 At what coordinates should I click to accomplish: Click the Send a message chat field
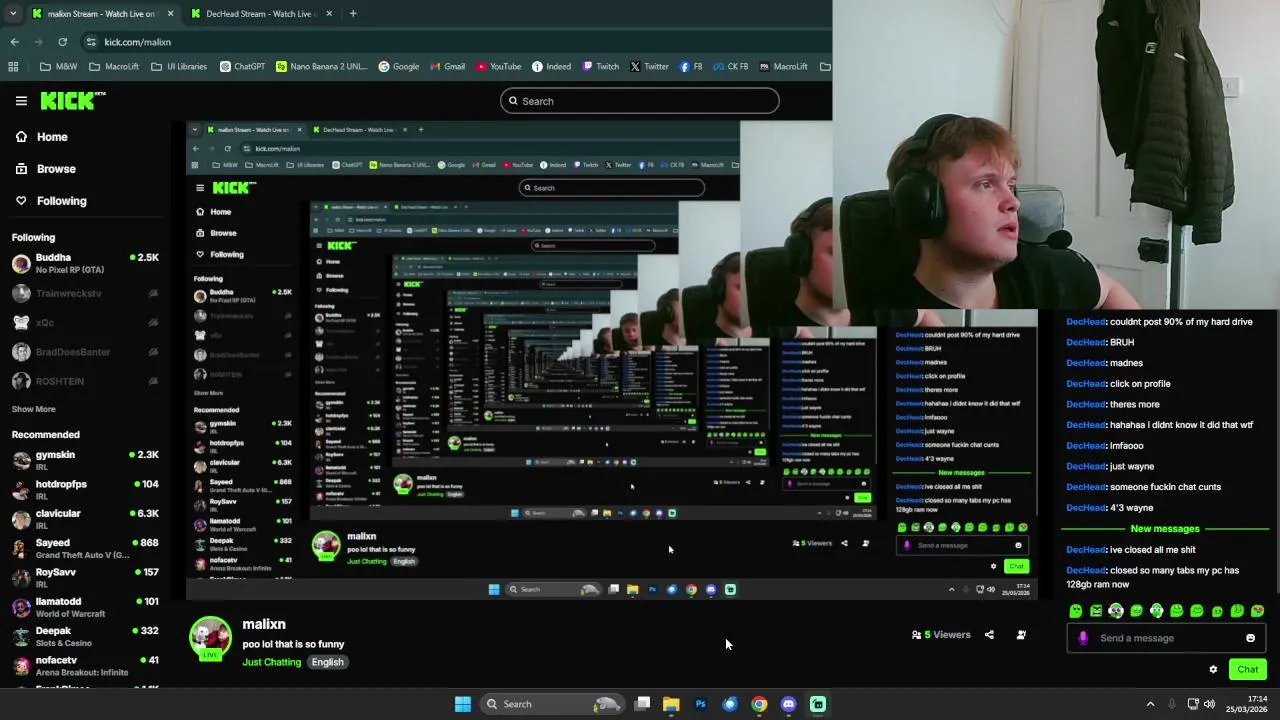[1166, 638]
